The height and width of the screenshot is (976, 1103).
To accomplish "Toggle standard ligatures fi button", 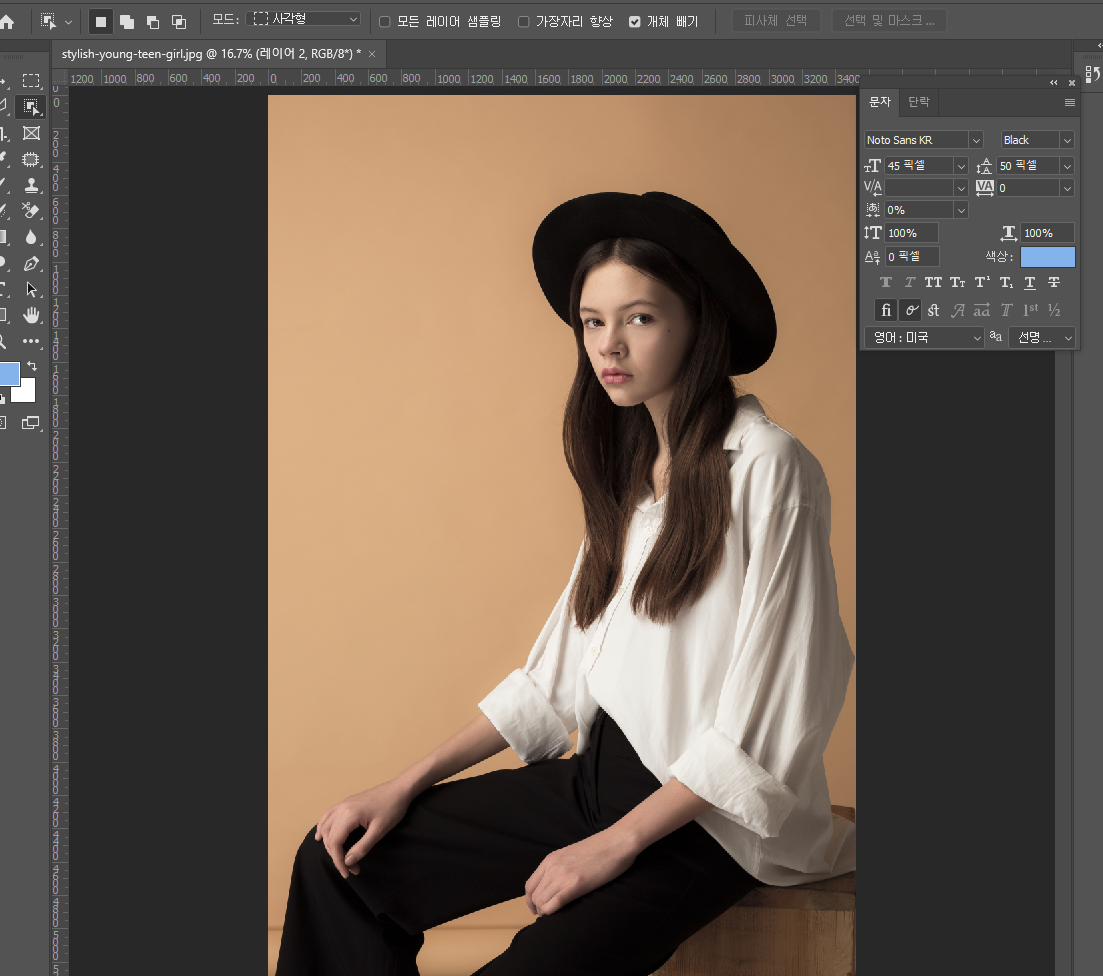I will click(x=886, y=310).
